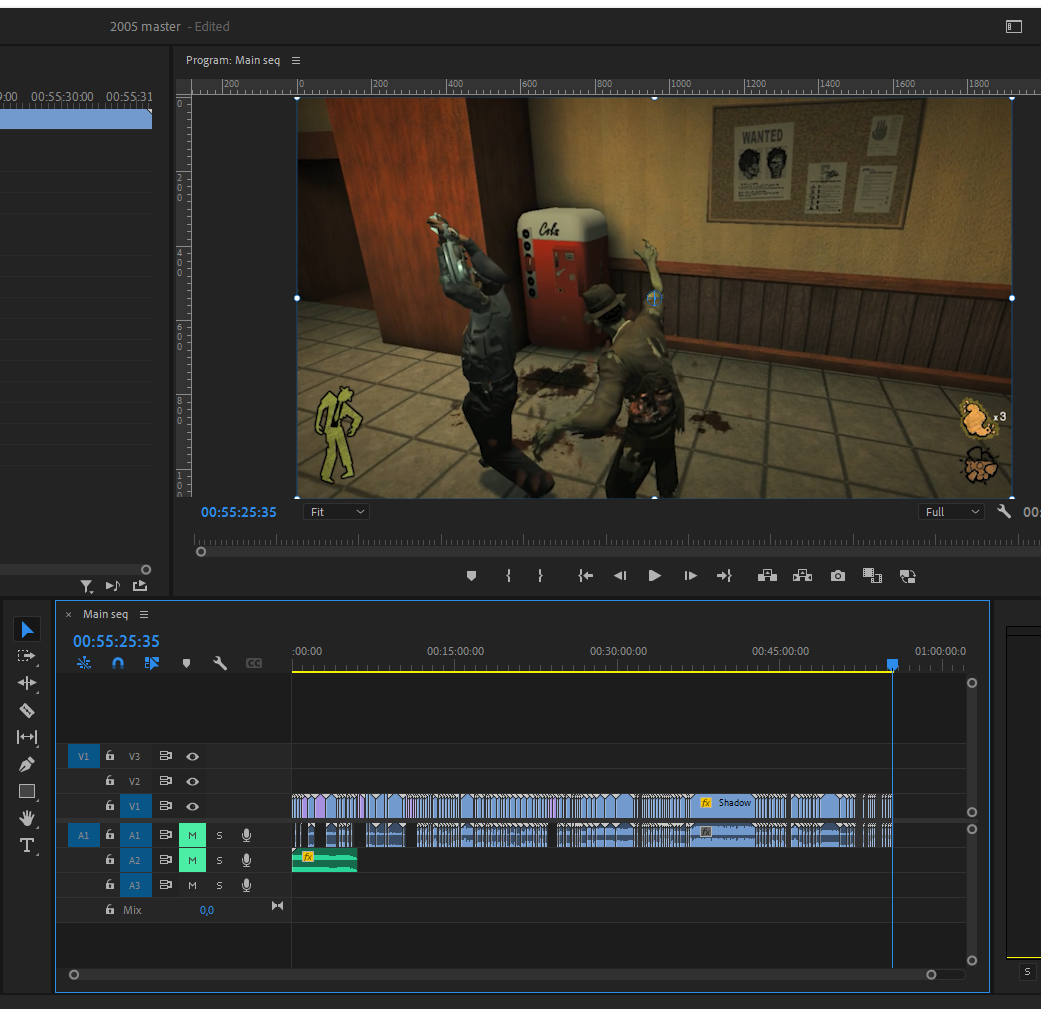Open timeline display settings wrench

click(220, 663)
